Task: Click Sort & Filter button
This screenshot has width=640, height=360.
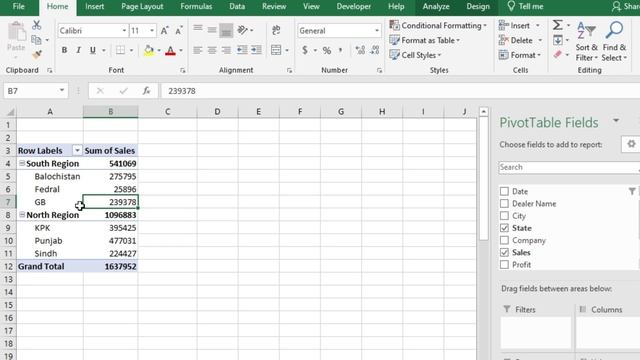Action: click(587, 42)
